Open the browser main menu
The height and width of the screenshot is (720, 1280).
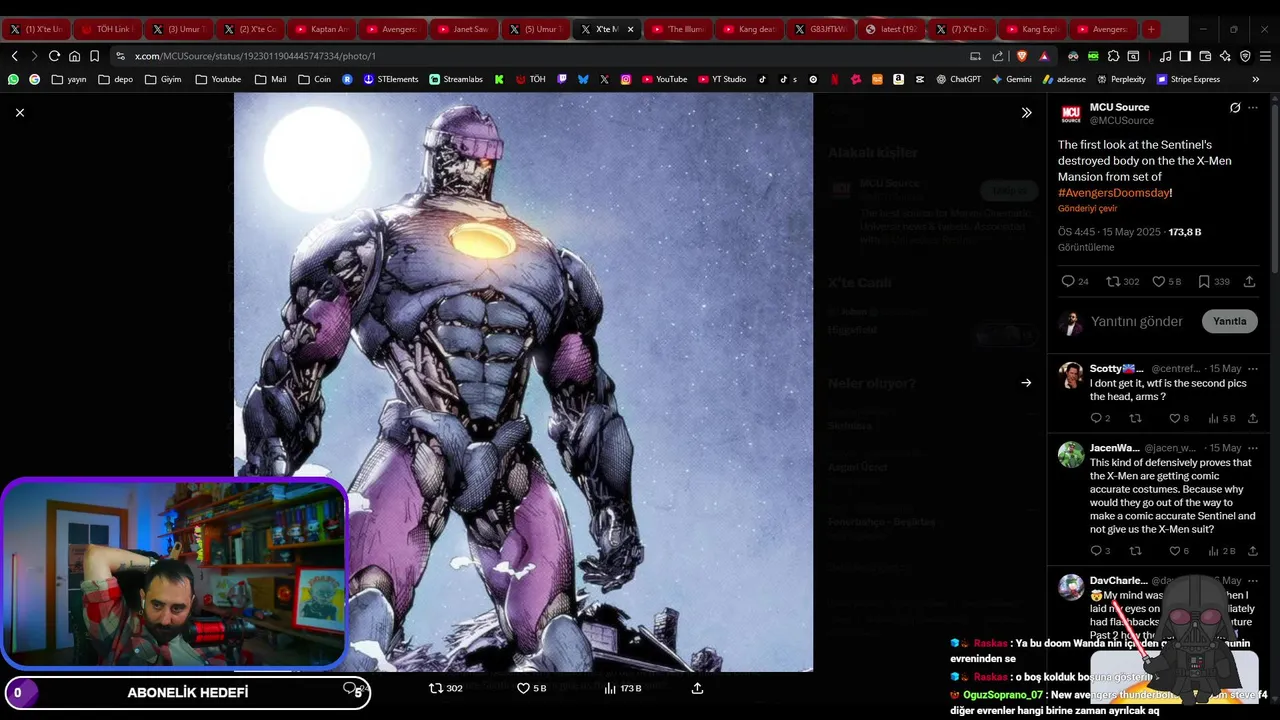[x=1265, y=56]
